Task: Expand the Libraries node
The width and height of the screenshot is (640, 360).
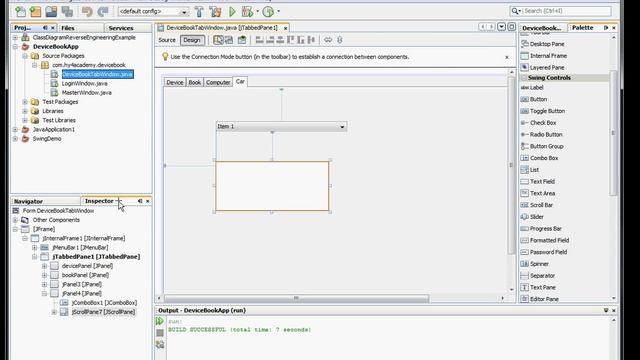Action: click(25, 111)
